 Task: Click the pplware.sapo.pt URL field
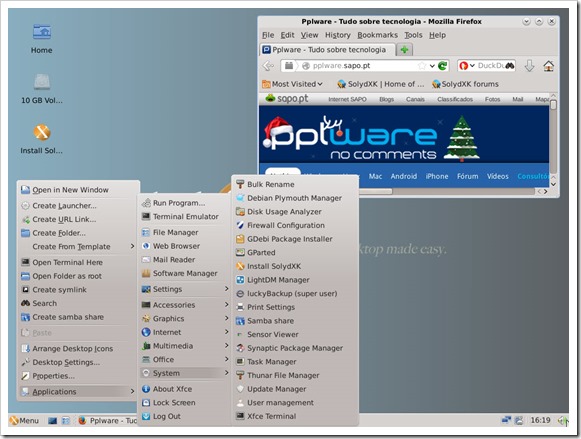tap(365, 66)
